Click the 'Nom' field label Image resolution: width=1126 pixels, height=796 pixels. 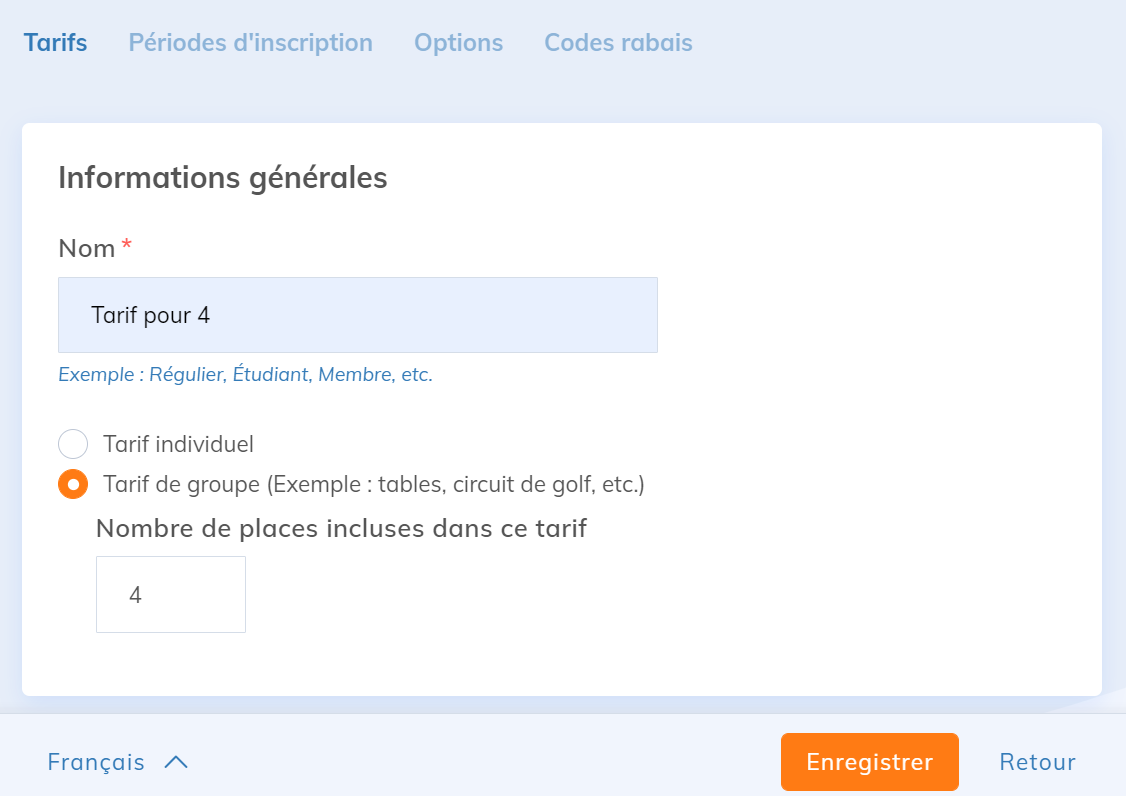pyautogui.click(x=87, y=248)
